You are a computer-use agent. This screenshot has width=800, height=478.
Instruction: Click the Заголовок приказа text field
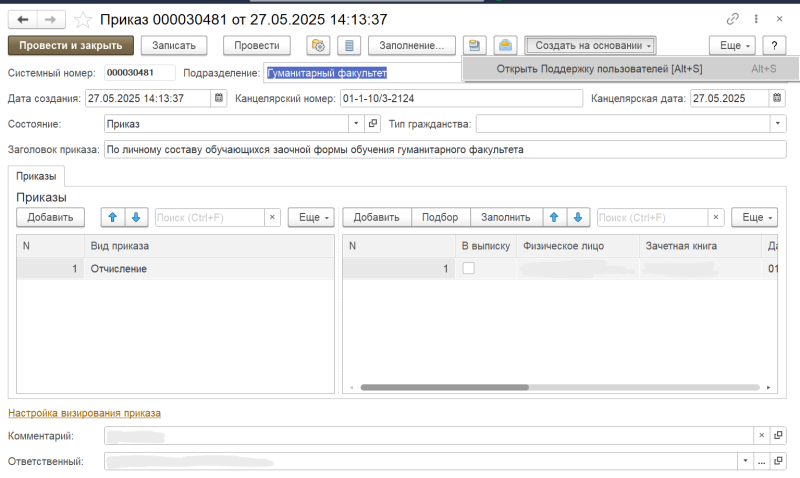tap(444, 149)
